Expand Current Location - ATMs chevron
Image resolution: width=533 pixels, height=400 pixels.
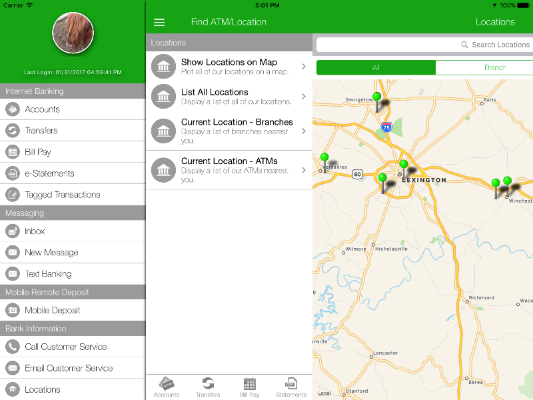(x=304, y=170)
